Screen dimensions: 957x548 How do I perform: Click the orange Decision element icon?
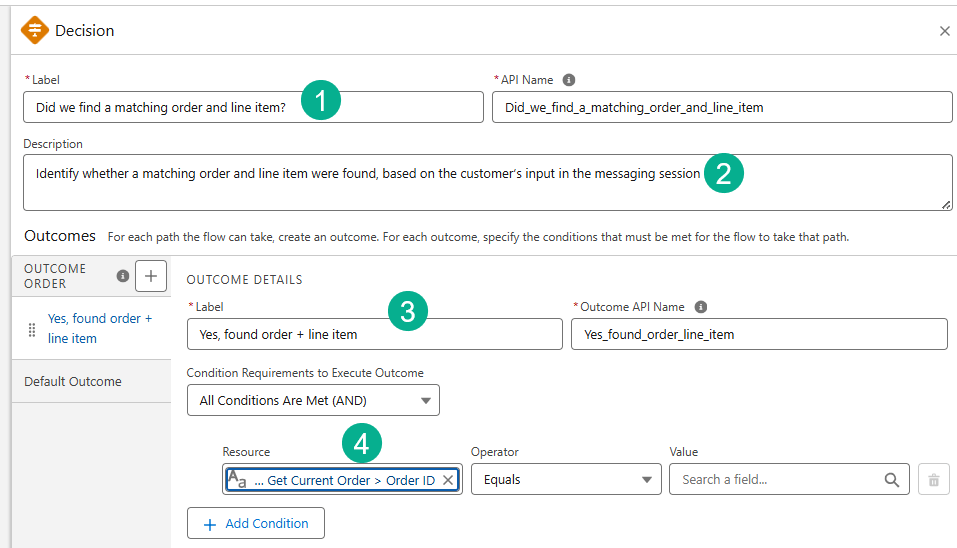35,31
